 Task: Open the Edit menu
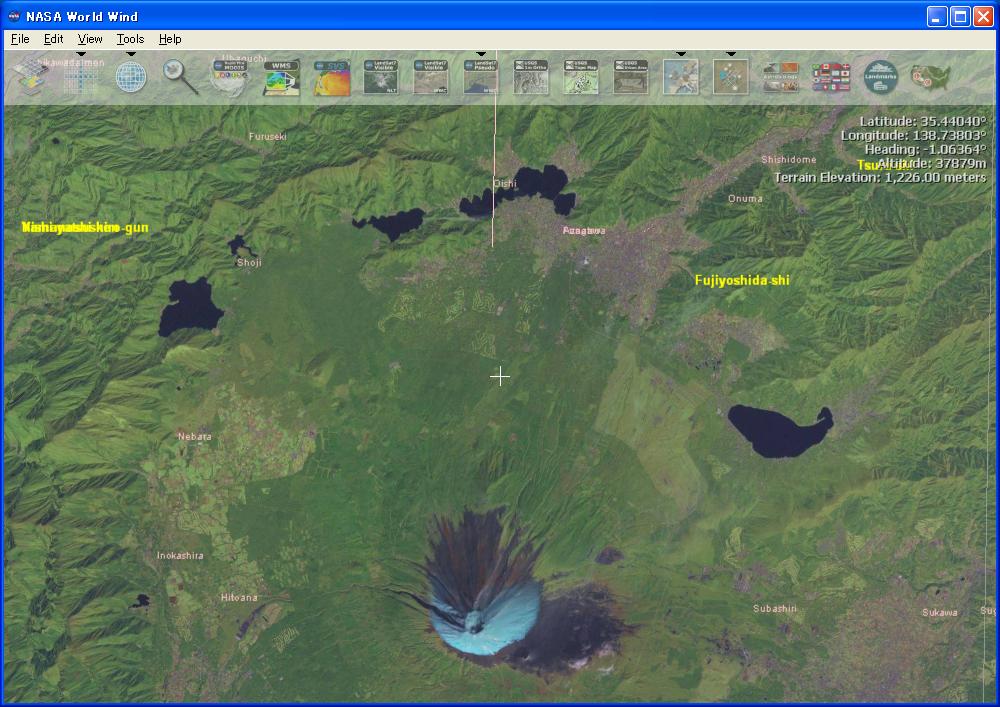coord(54,39)
